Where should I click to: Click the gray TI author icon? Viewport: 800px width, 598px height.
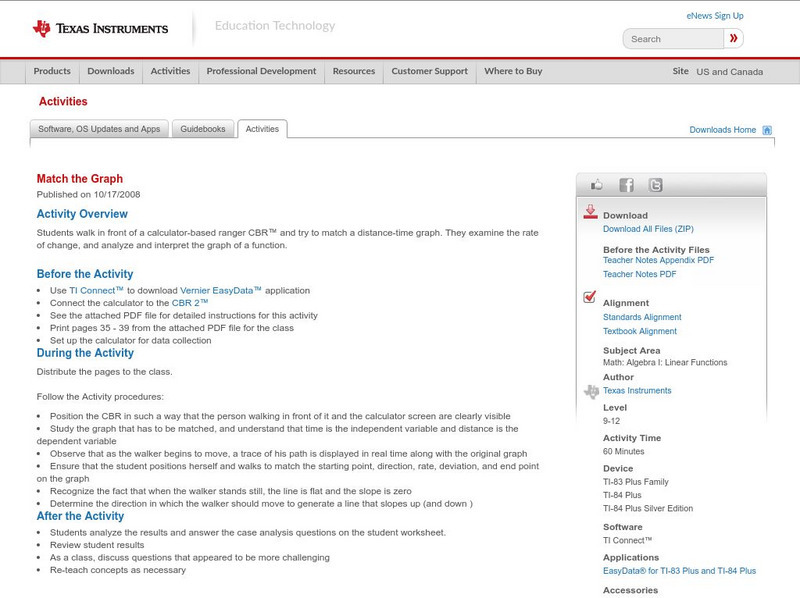pyautogui.click(x=591, y=391)
